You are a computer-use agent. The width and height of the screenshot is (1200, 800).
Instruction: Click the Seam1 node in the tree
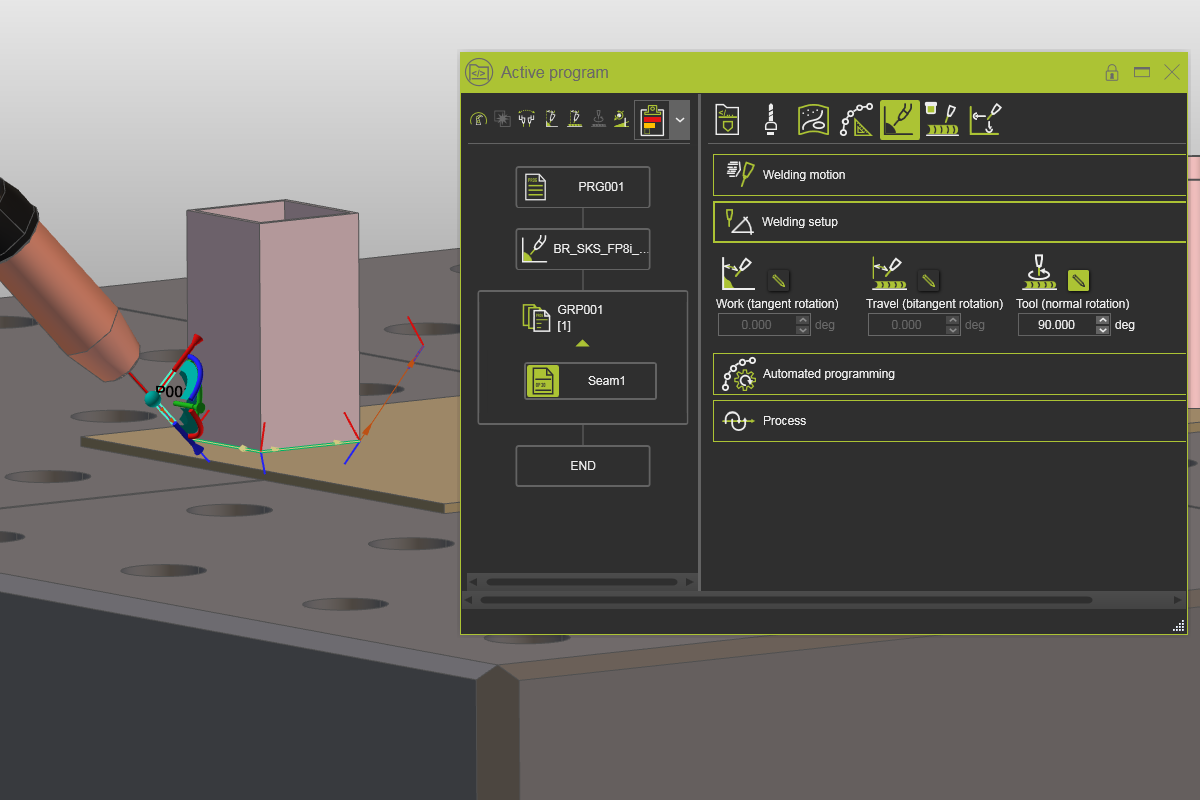click(x=589, y=381)
